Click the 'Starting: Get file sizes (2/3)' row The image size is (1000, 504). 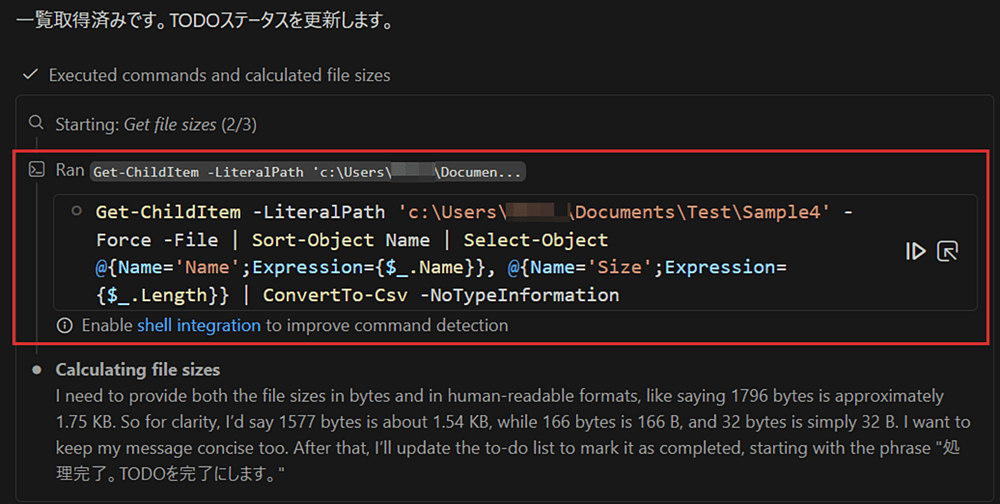click(x=156, y=124)
